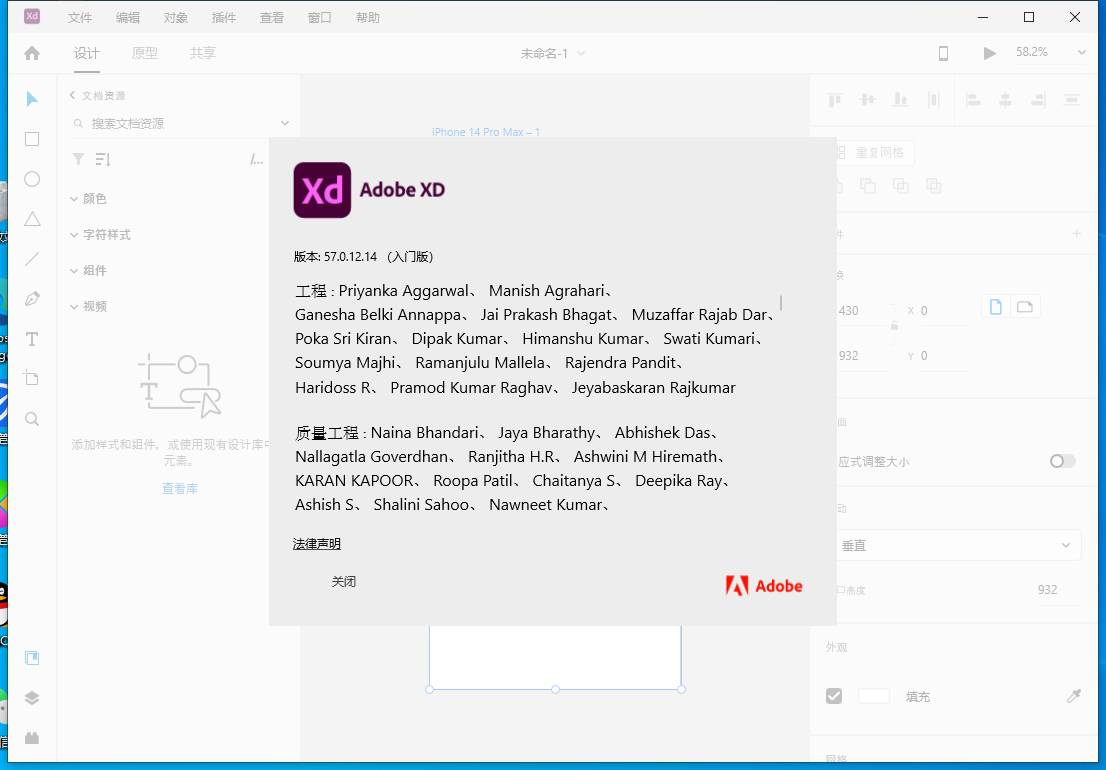Open the Plugins panel

coord(31,738)
